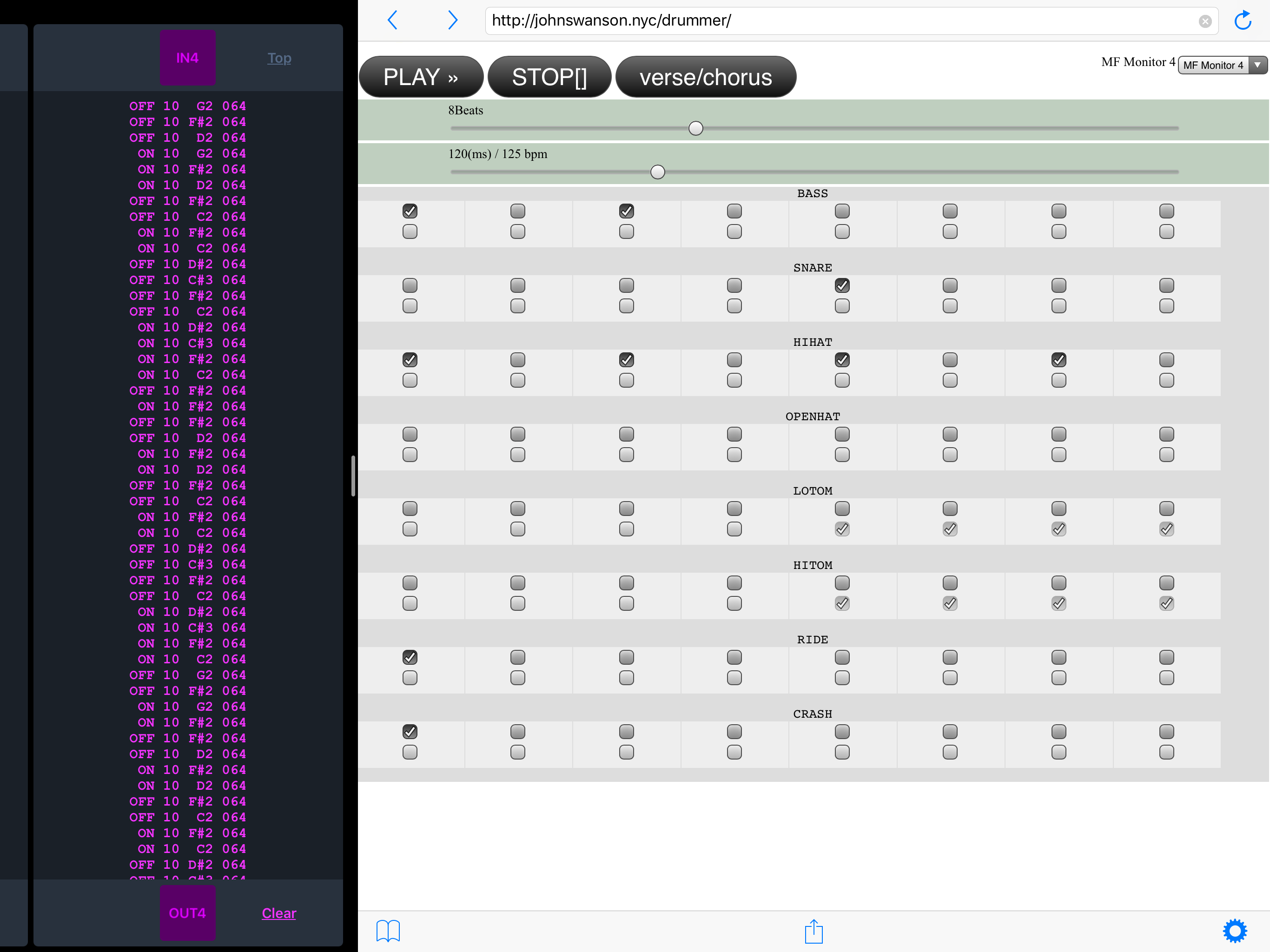
Task: Select the IN4 tab in MIDI monitor
Action: [188, 58]
